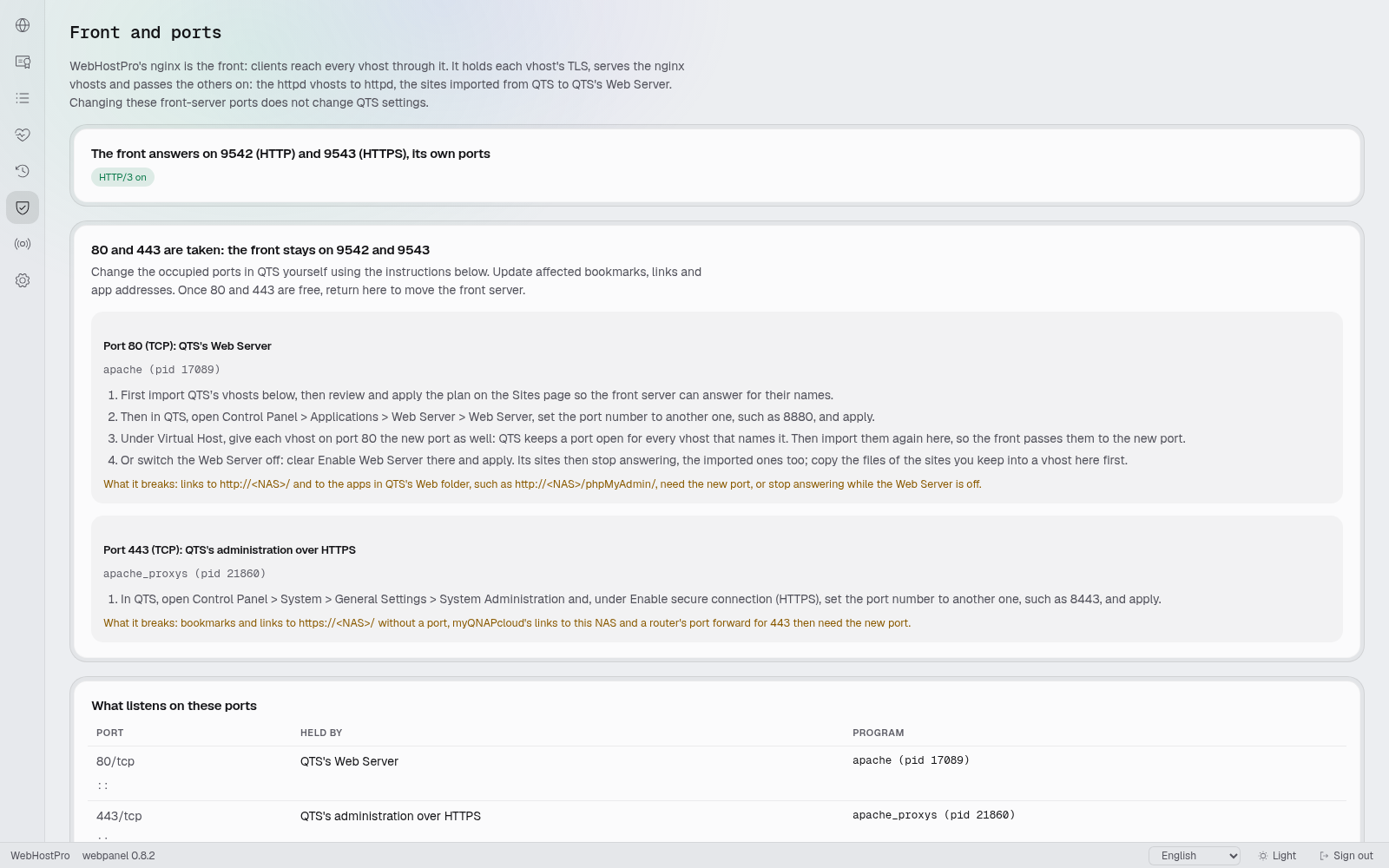Click the PORT column header
The height and width of the screenshot is (868, 1389).
(110, 733)
